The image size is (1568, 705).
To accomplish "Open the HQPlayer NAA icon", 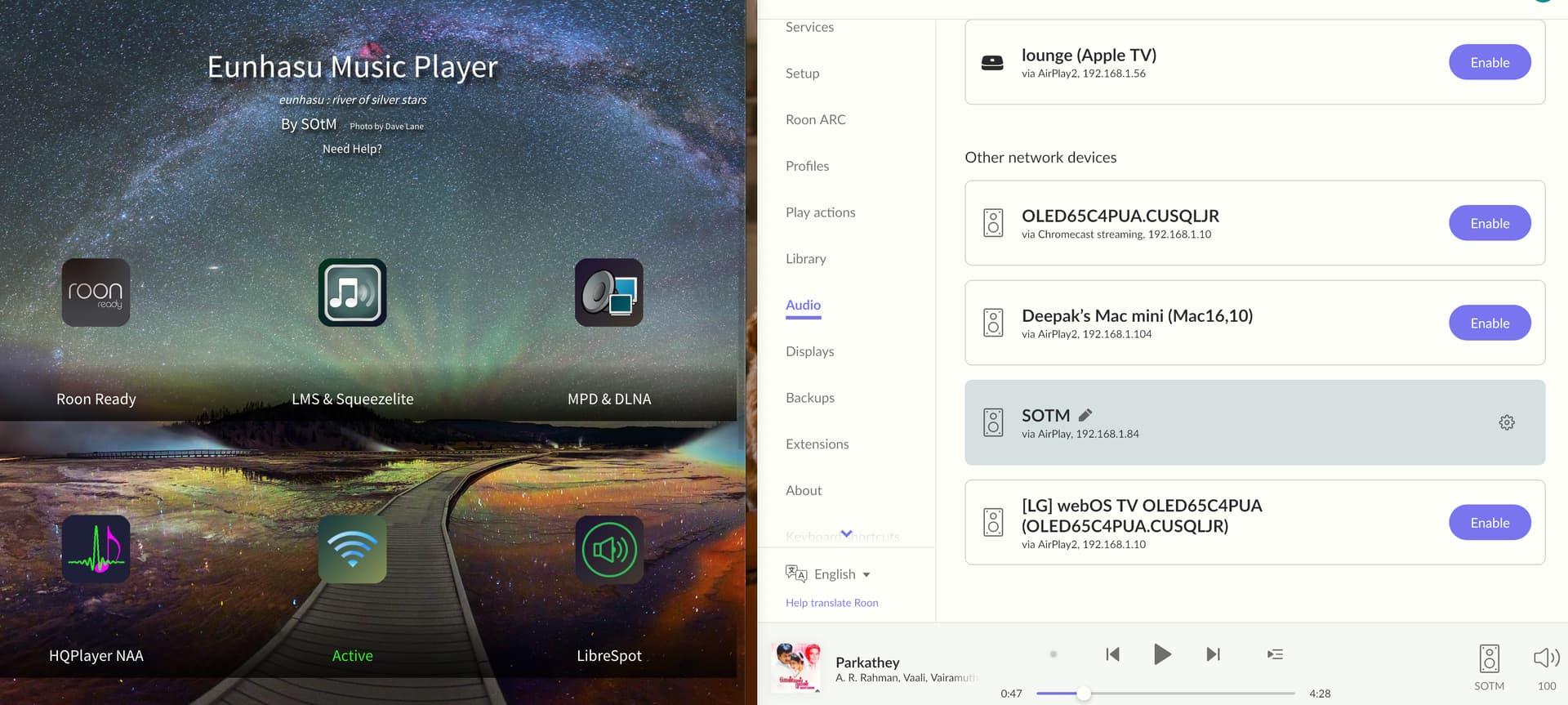I will (96, 549).
